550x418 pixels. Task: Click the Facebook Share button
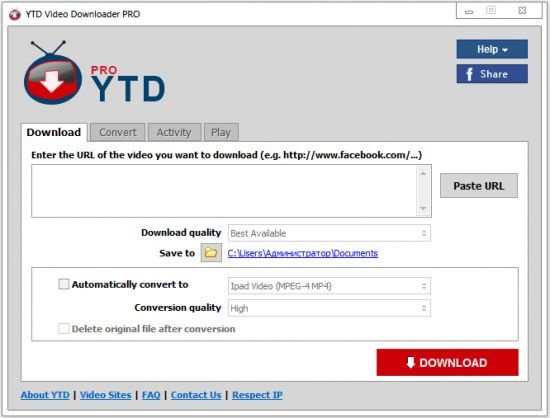tap(492, 74)
